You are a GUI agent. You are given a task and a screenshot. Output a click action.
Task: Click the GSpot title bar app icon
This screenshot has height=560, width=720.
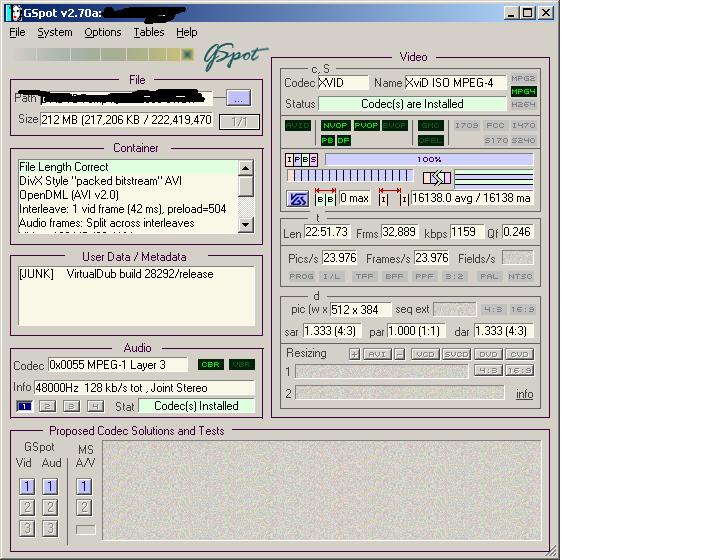14,13
